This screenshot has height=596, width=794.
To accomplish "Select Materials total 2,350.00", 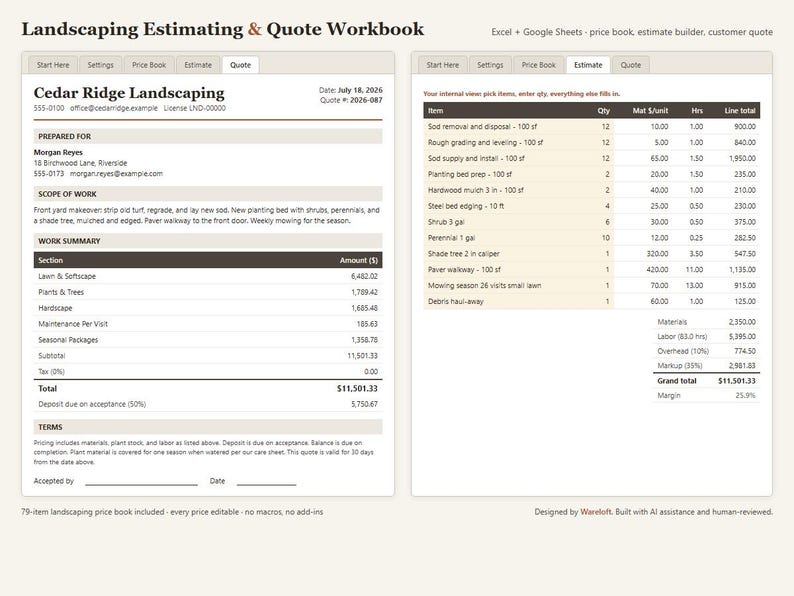I will coord(742,322).
